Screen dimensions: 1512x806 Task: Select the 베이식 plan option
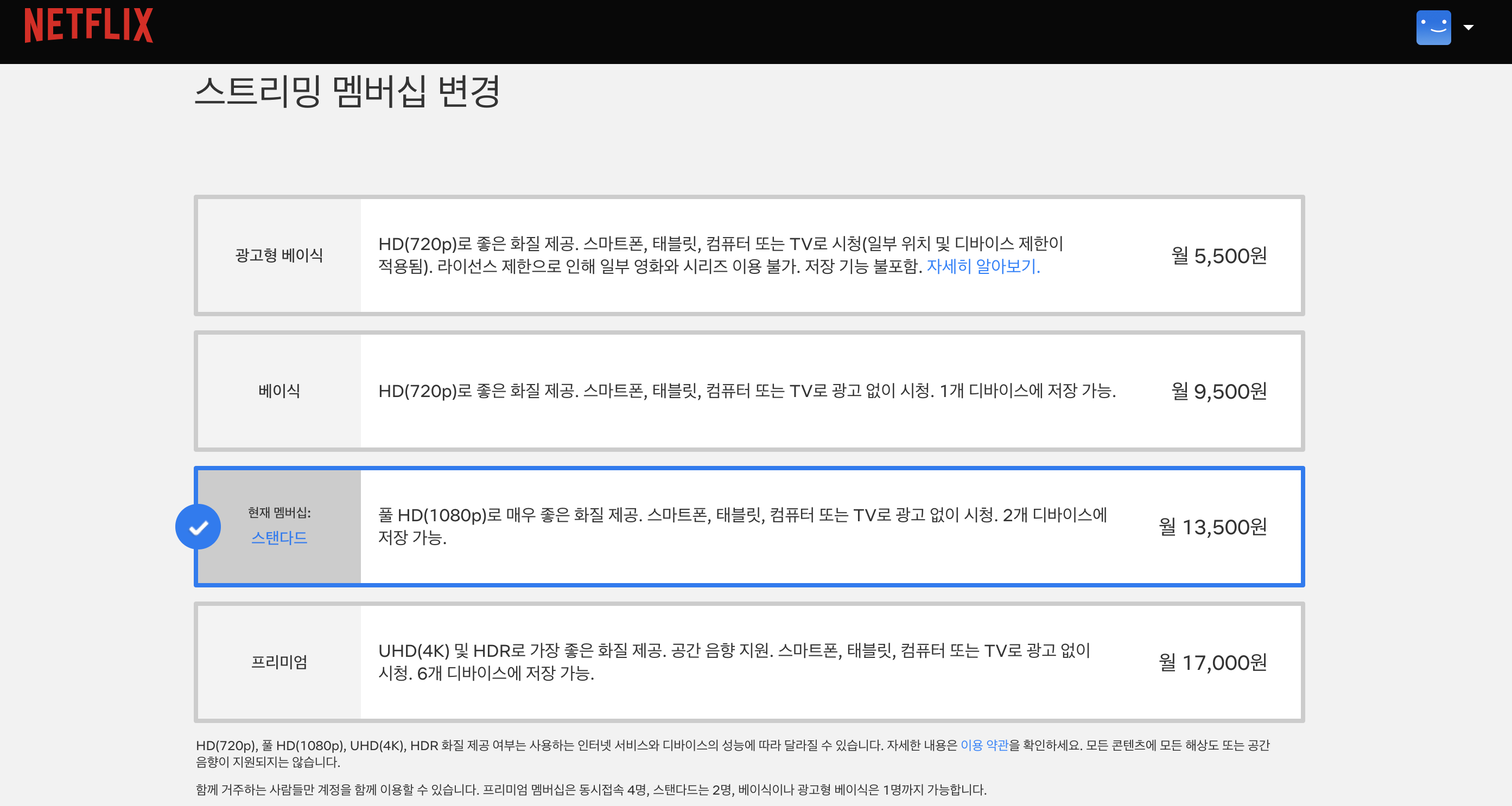tap(279, 391)
